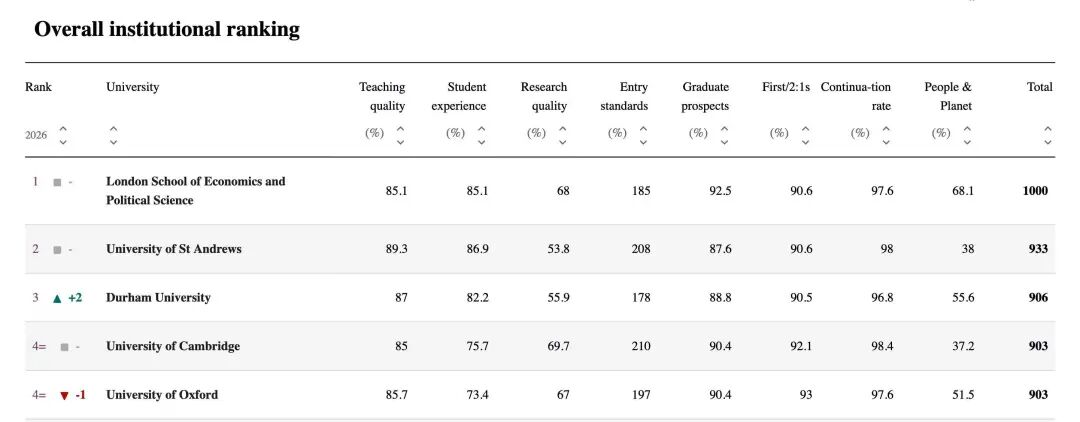Sort by Teaching quality percentage
Image resolution: width=1080 pixels, height=422 pixels.
tap(400, 134)
